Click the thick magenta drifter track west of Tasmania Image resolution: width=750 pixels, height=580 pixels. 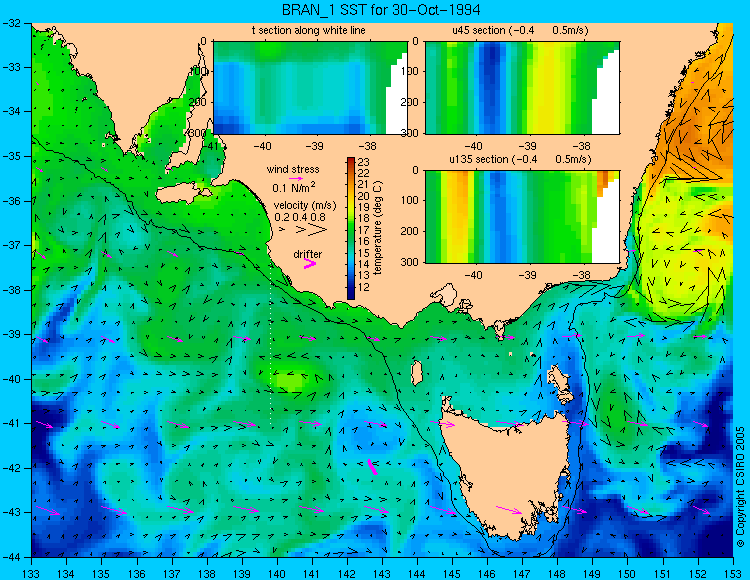(x=372, y=467)
